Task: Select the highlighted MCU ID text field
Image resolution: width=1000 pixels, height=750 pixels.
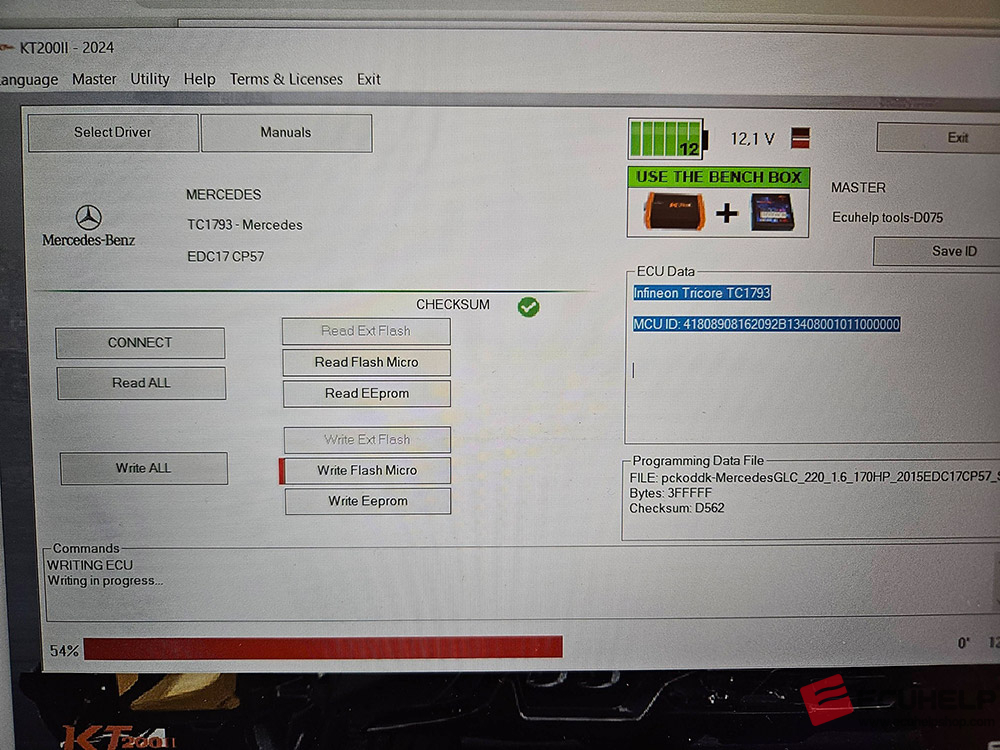Action: [765, 324]
